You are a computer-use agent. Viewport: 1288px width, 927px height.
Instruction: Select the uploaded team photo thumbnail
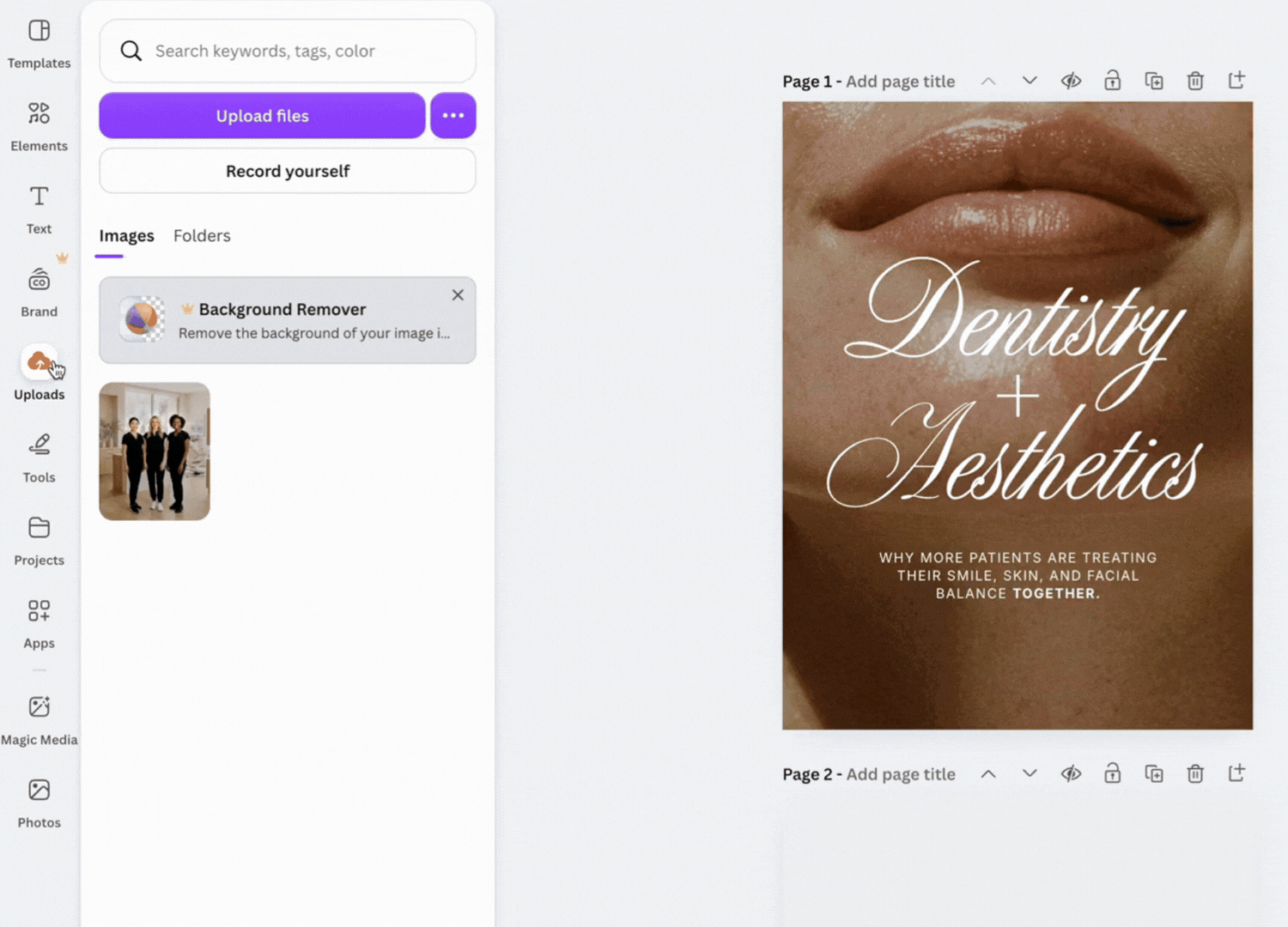[155, 451]
